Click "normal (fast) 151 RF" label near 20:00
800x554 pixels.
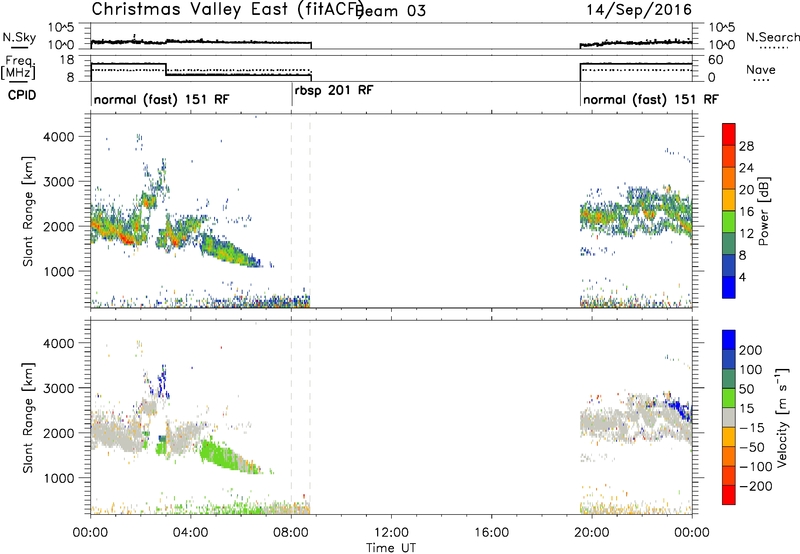(x=651, y=99)
